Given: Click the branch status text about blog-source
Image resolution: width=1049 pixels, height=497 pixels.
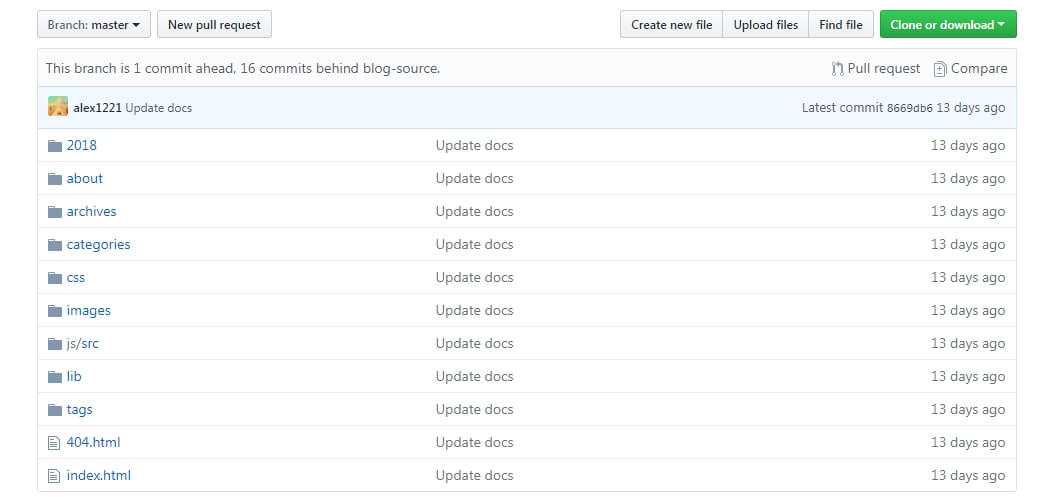Looking at the screenshot, I should coord(243,68).
